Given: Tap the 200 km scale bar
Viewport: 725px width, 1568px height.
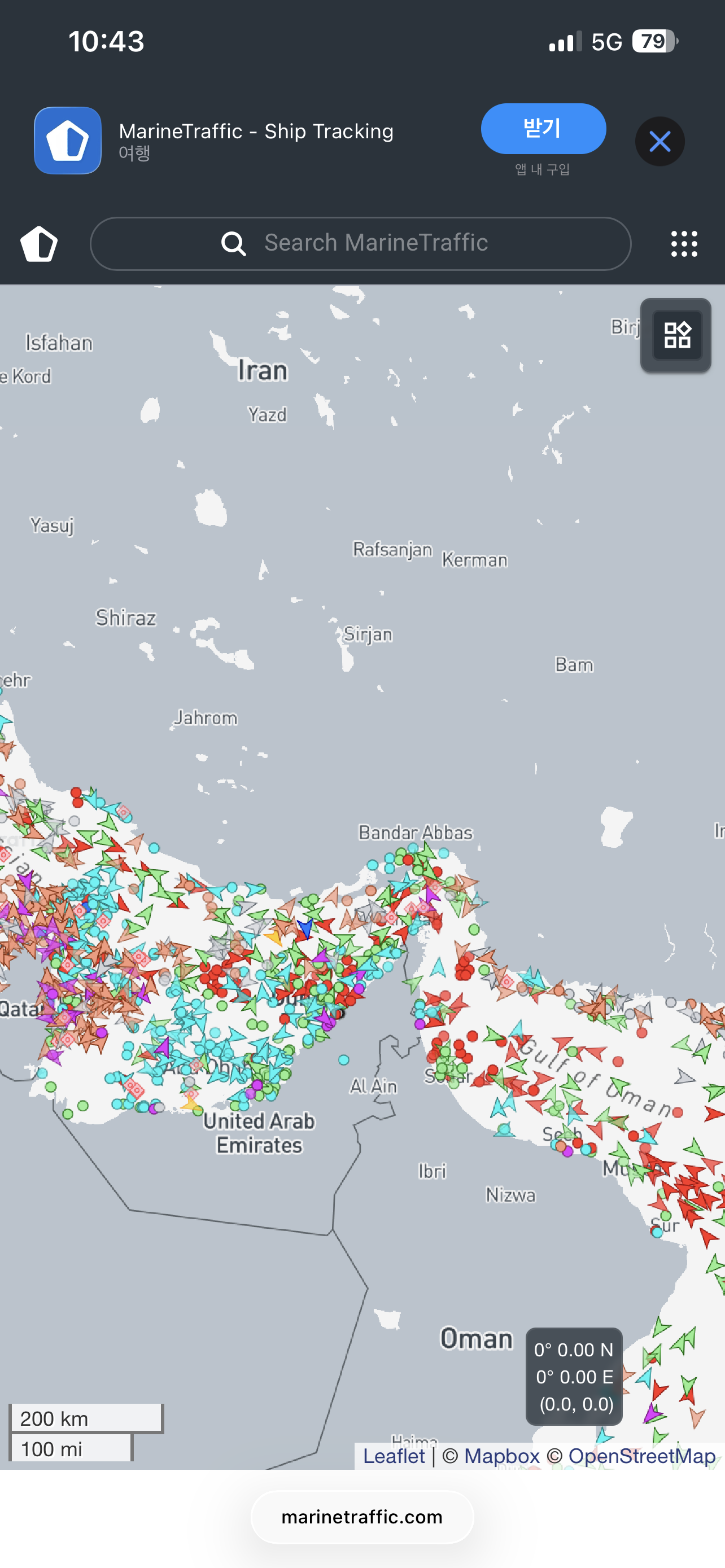Looking at the screenshot, I should pyautogui.click(x=86, y=1418).
